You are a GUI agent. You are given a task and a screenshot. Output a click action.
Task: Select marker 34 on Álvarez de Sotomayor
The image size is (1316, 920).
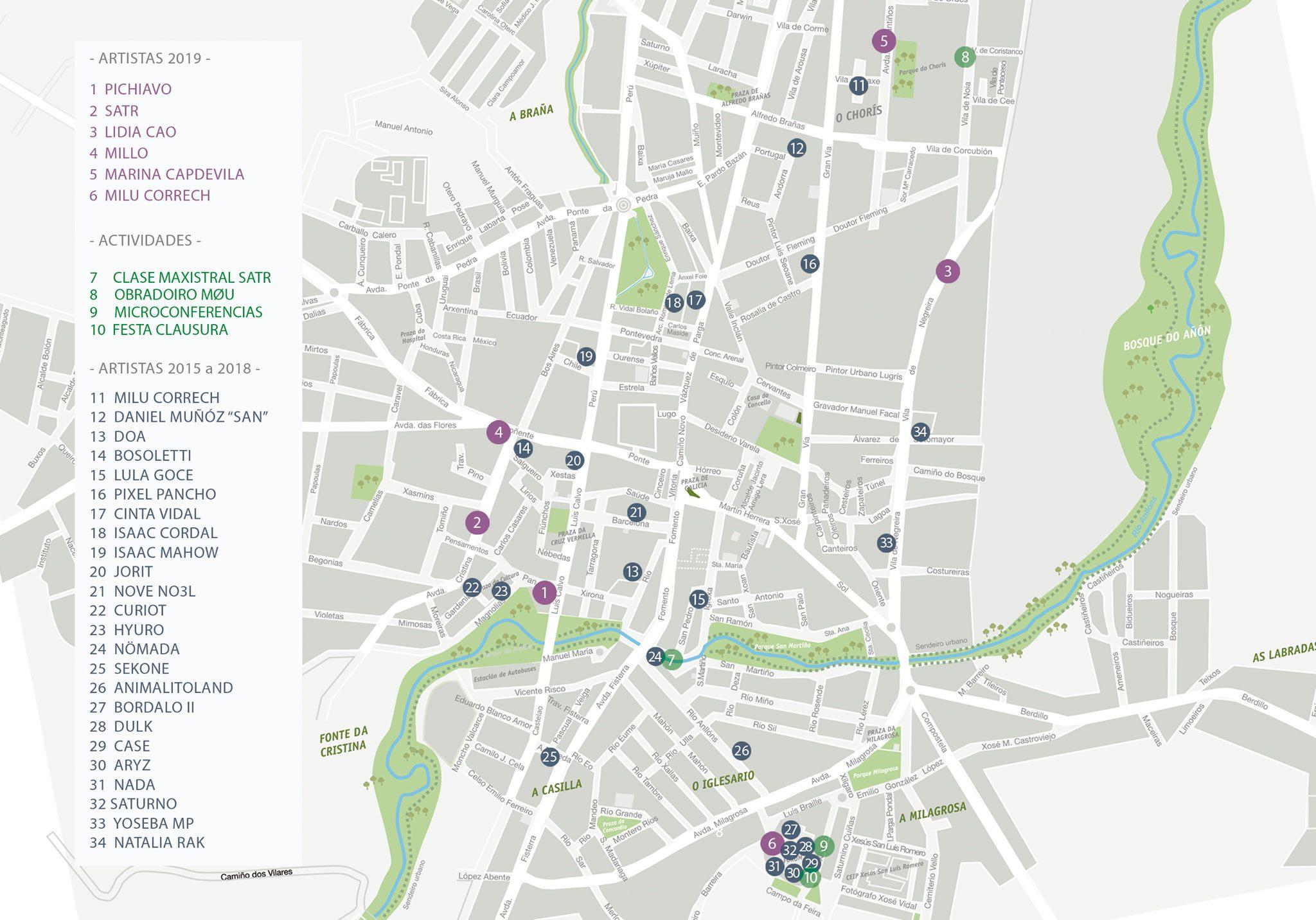coord(920,432)
